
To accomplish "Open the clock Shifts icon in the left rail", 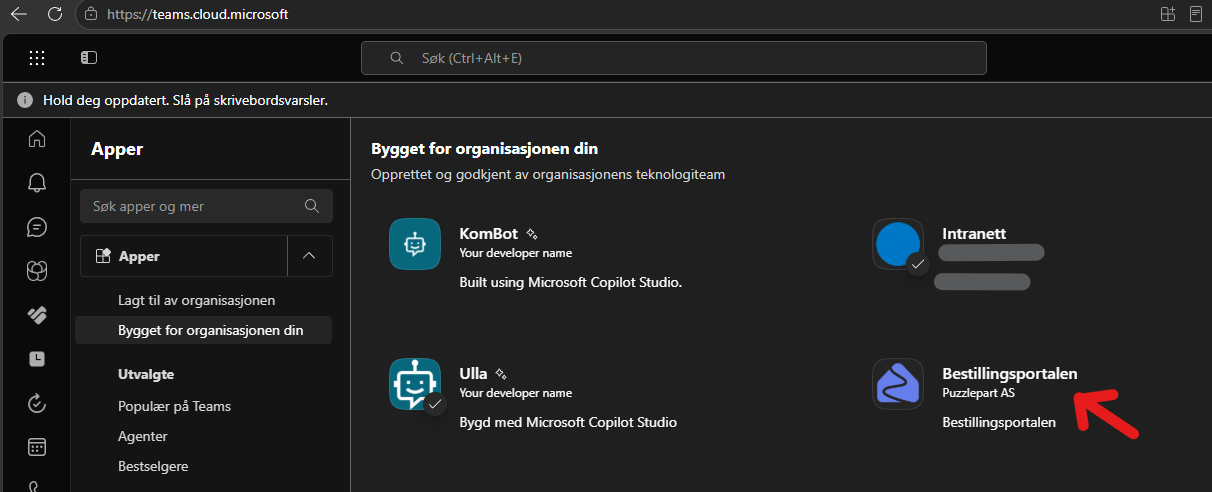I will point(37,359).
